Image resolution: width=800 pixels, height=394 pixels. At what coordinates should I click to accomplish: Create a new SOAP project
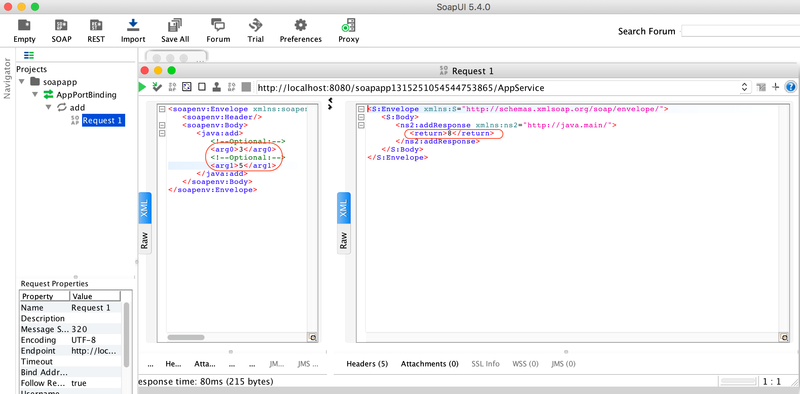(x=61, y=31)
